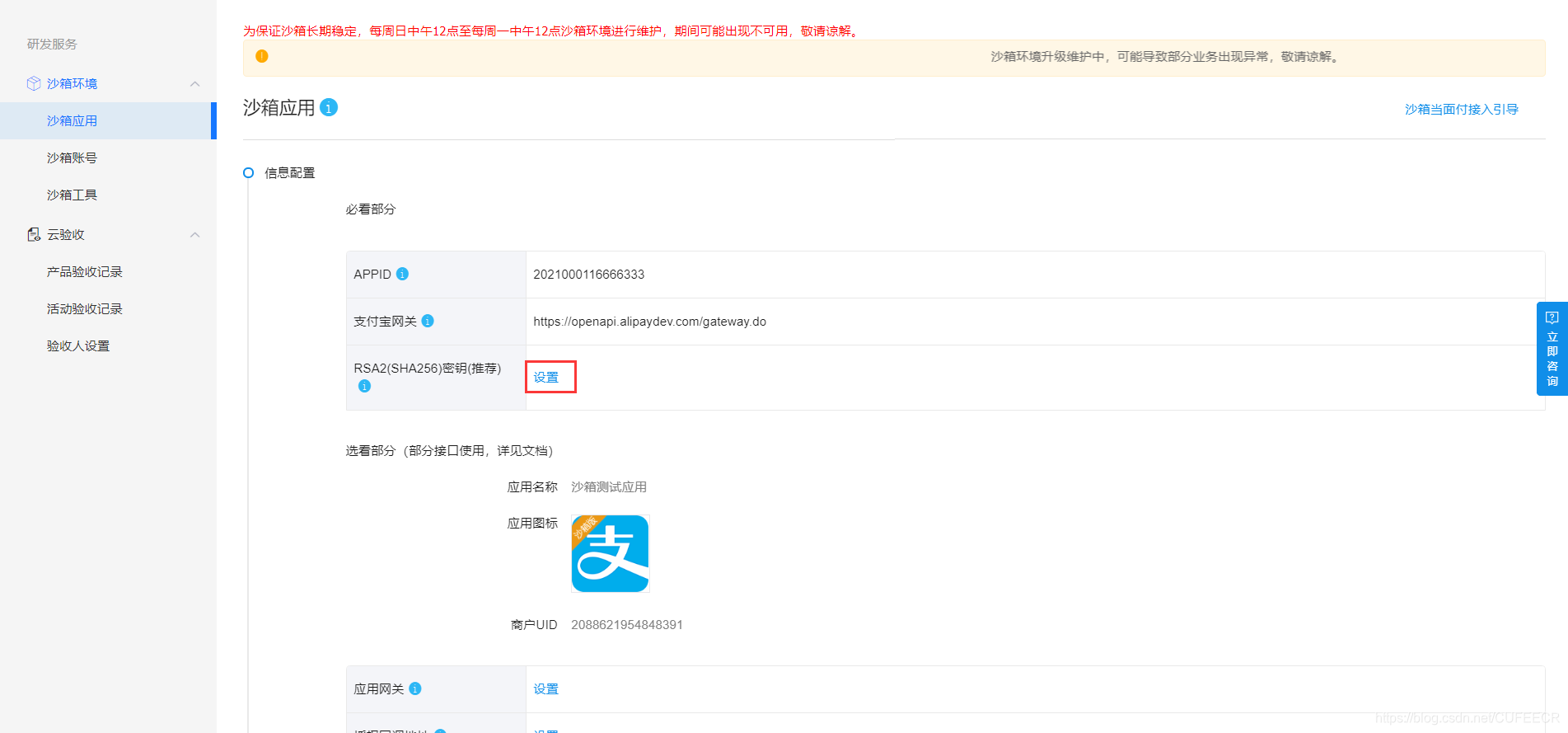Click info icon beside 沙箱应用 heading
The width and height of the screenshot is (1568, 733).
(329, 108)
